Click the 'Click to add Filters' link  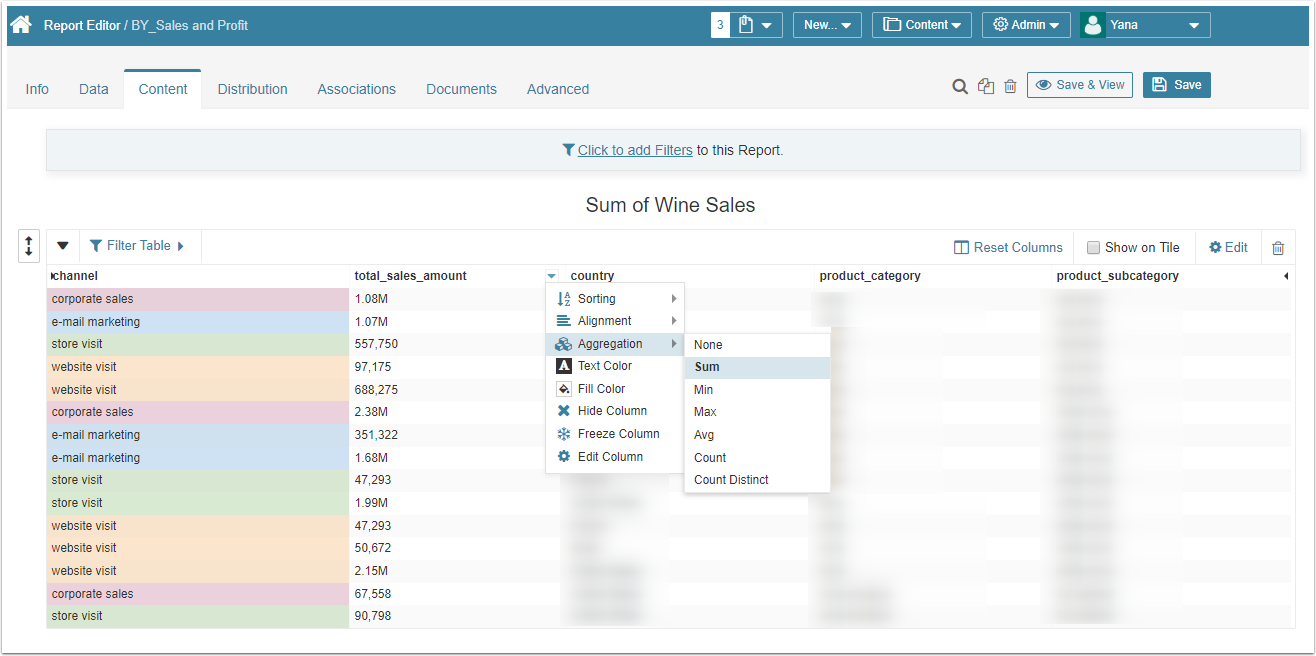coord(634,150)
